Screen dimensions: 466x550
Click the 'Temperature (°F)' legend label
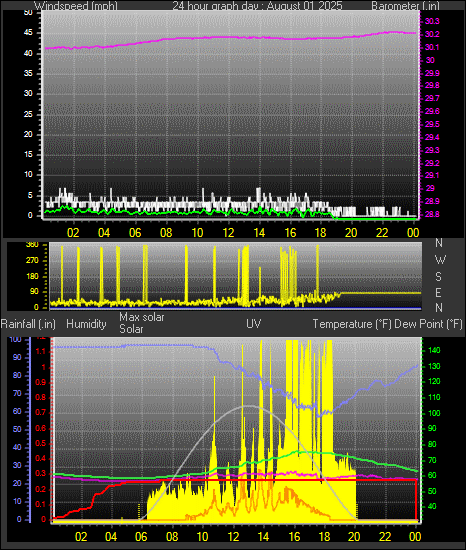(352, 324)
